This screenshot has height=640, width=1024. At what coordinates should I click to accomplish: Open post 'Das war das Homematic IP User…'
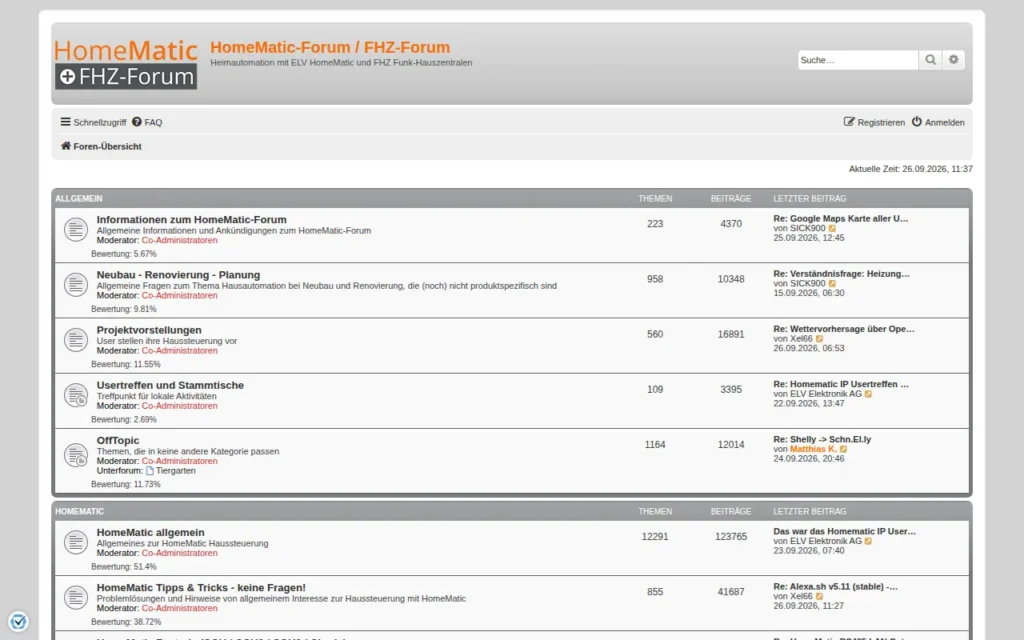[844, 532]
